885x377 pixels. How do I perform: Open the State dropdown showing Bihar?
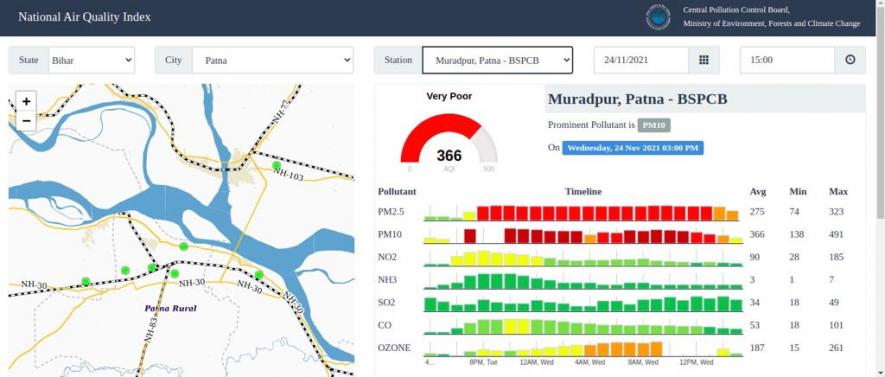coord(91,60)
